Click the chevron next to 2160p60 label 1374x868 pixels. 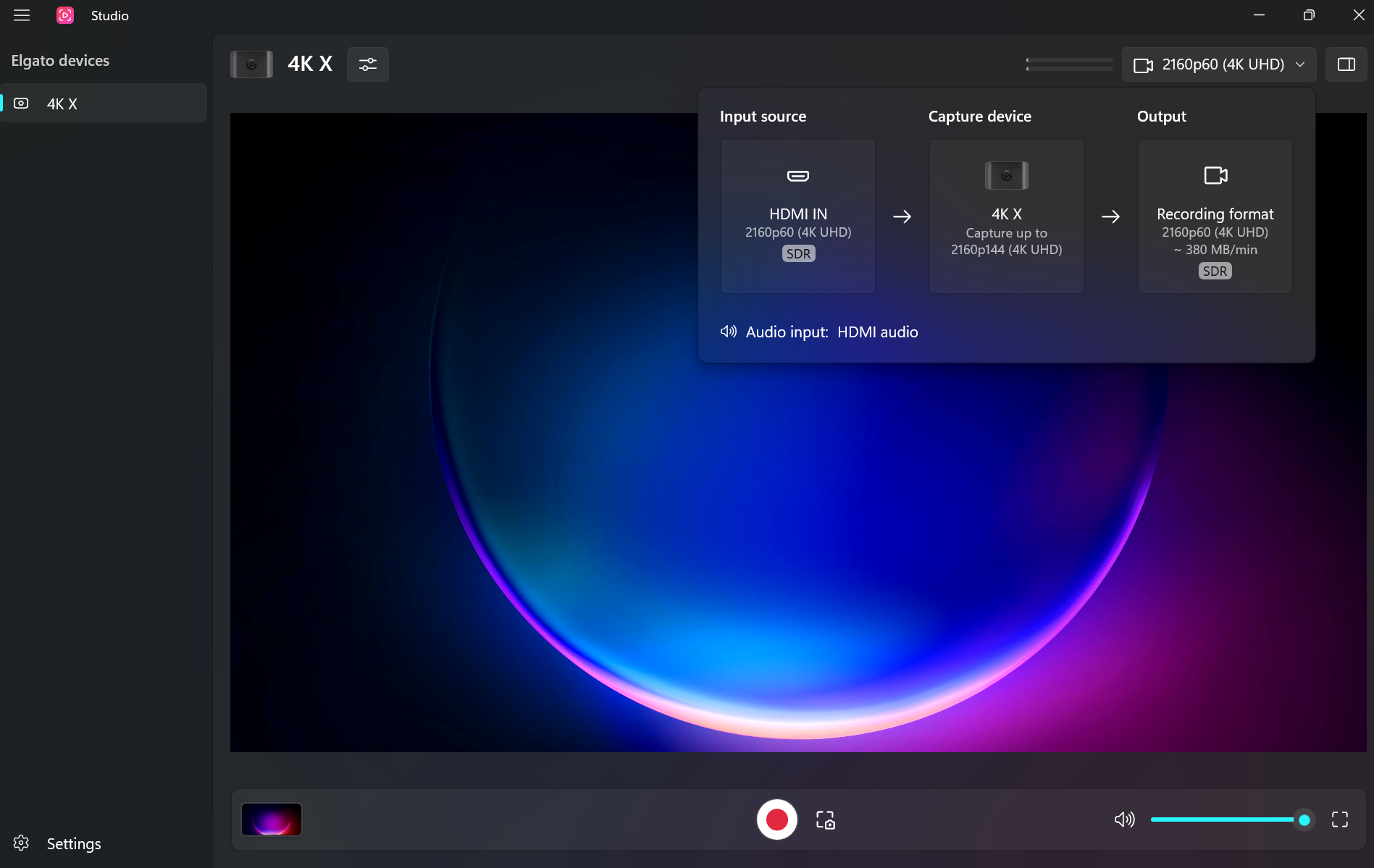pos(1300,64)
